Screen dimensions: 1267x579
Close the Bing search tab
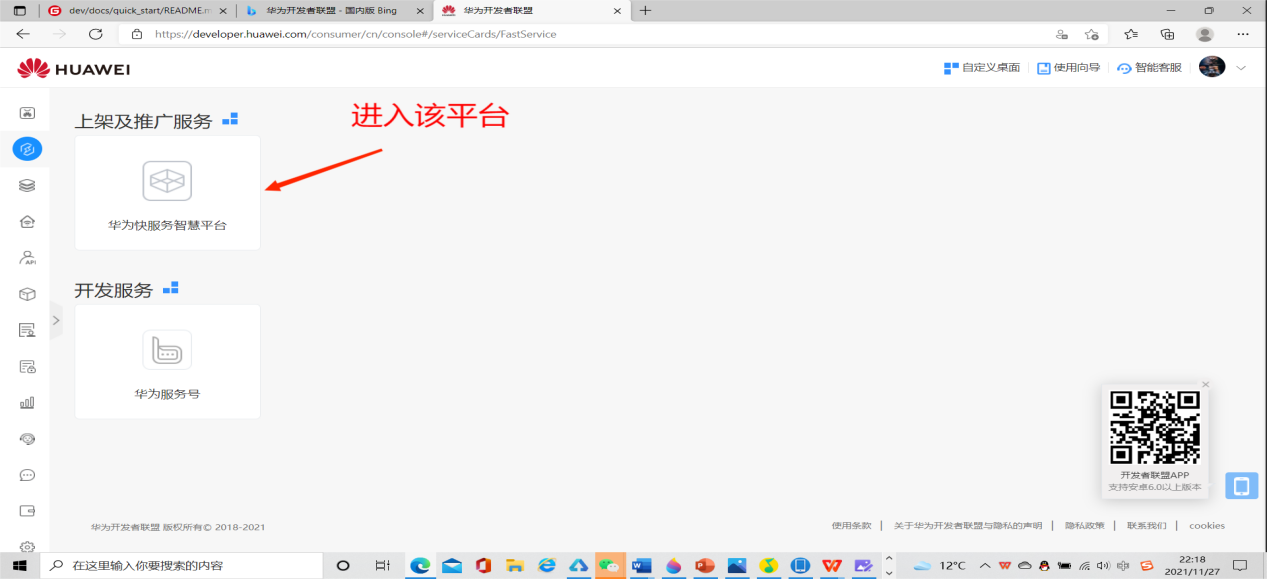420,10
